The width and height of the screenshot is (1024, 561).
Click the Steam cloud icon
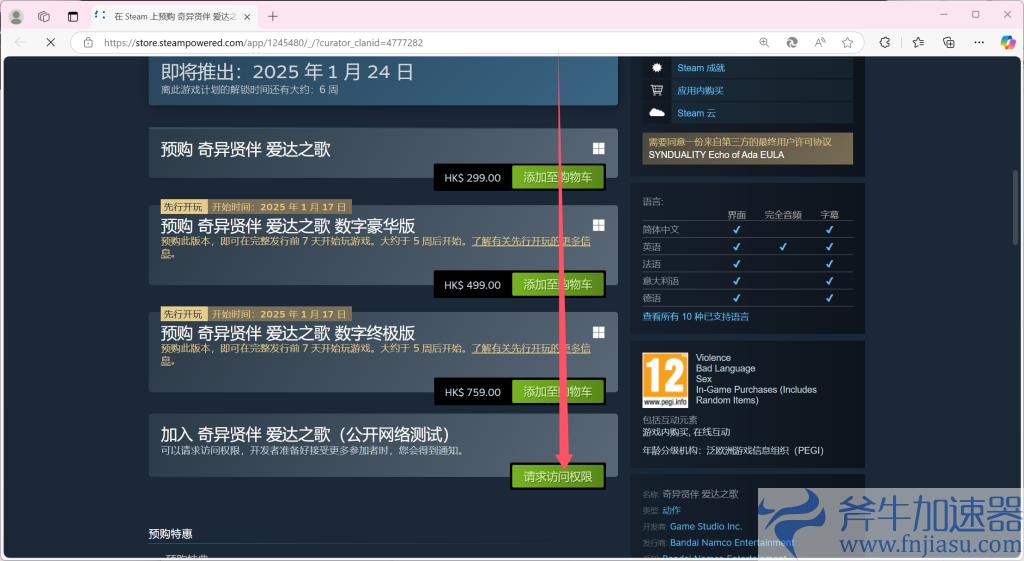[x=657, y=112]
